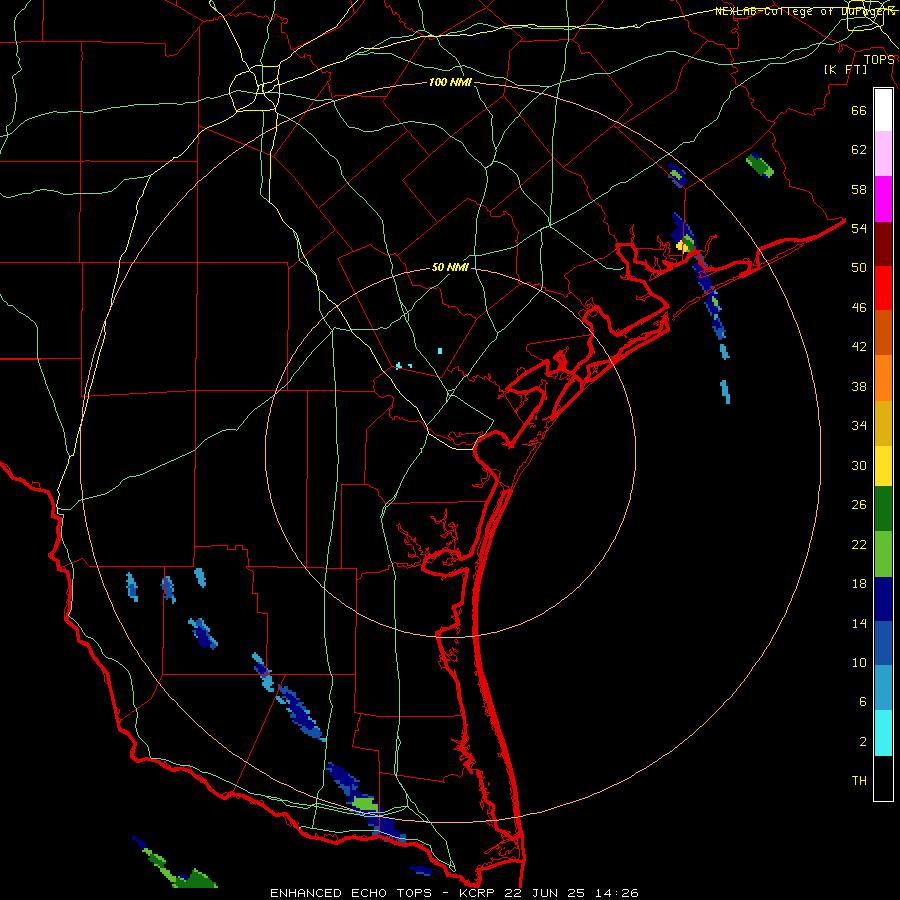The width and height of the screenshot is (900, 900).
Task: Click the '[K FT]' units label
Action: [846, 70]
